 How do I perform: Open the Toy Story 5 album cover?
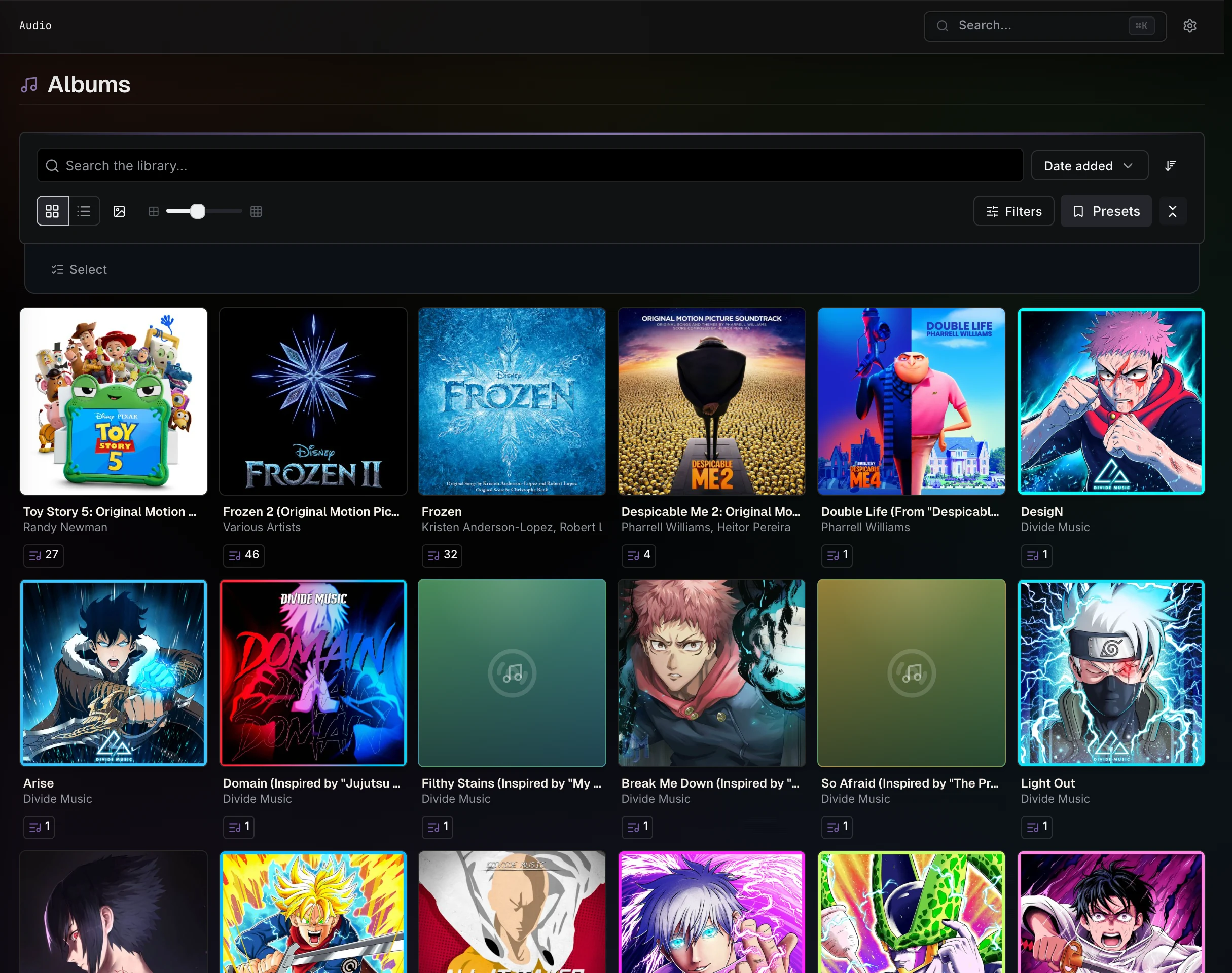(114, 401)
